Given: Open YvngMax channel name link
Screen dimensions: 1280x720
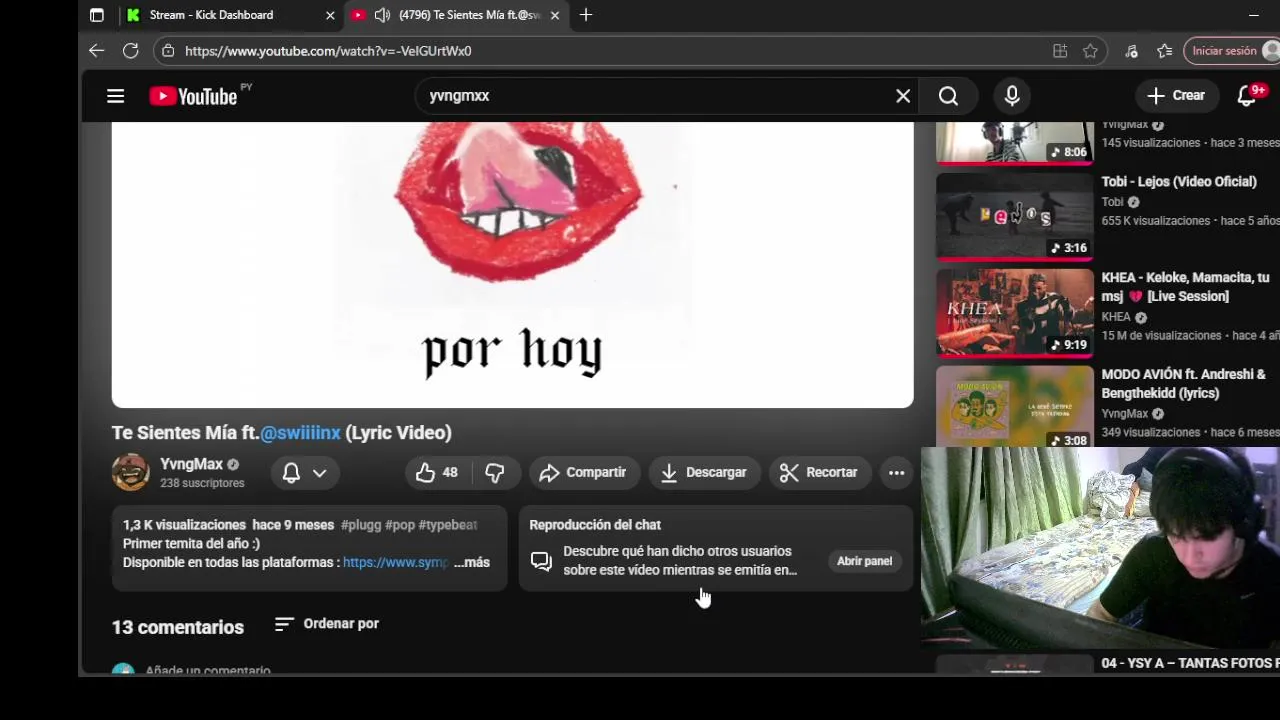Looking at the screenshot, I should click(x=191, y=464).
